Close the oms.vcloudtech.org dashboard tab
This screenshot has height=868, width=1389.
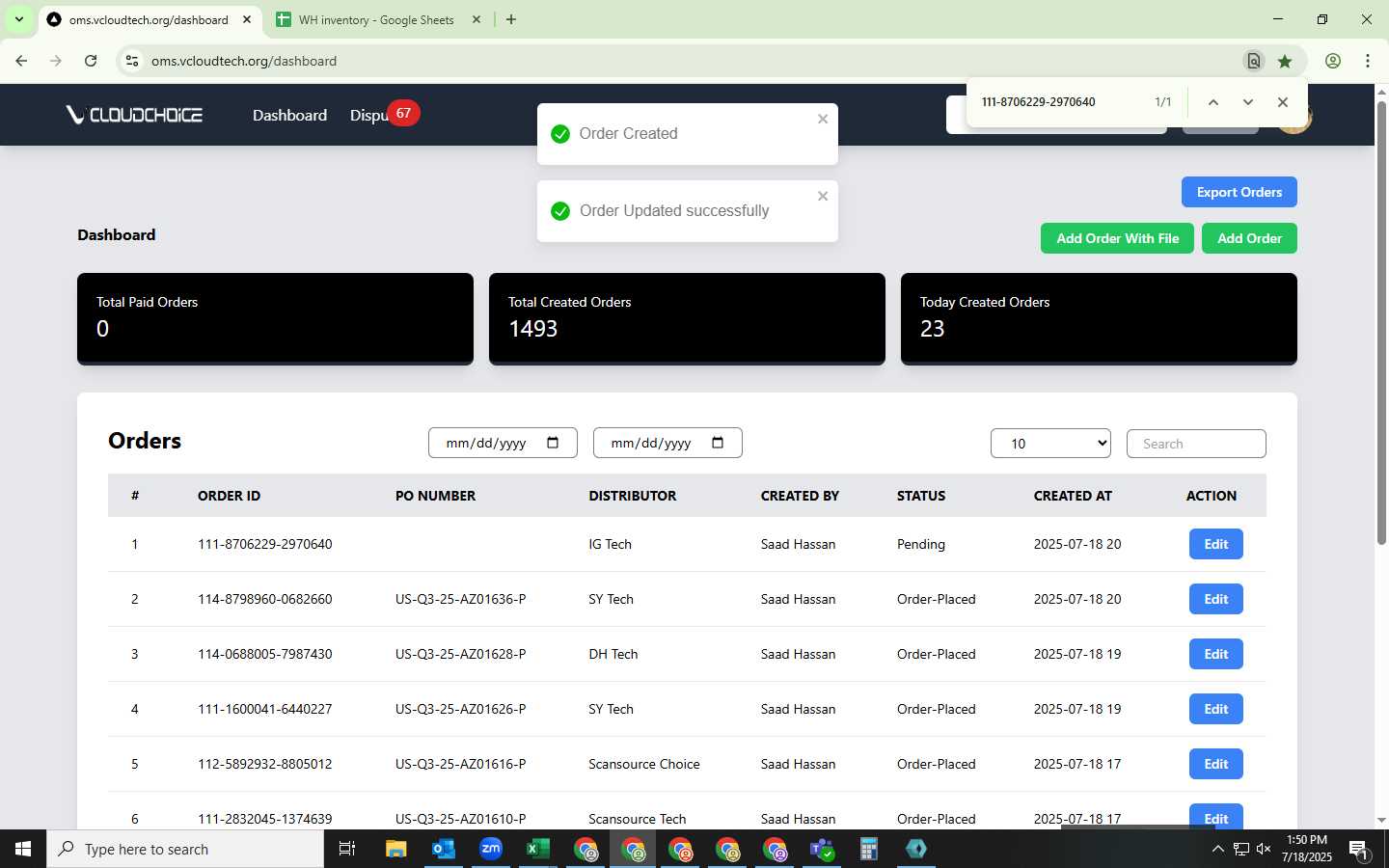[x=247, y=19]
